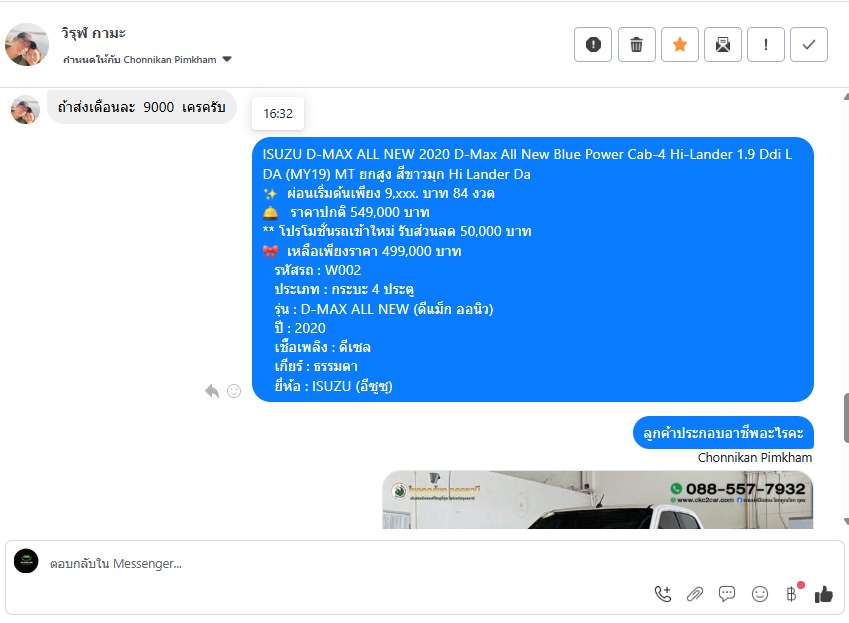Viewport: 849px width, 623px height.
Task: Attach a file with paperclip icon
Action: click(695, 594)
